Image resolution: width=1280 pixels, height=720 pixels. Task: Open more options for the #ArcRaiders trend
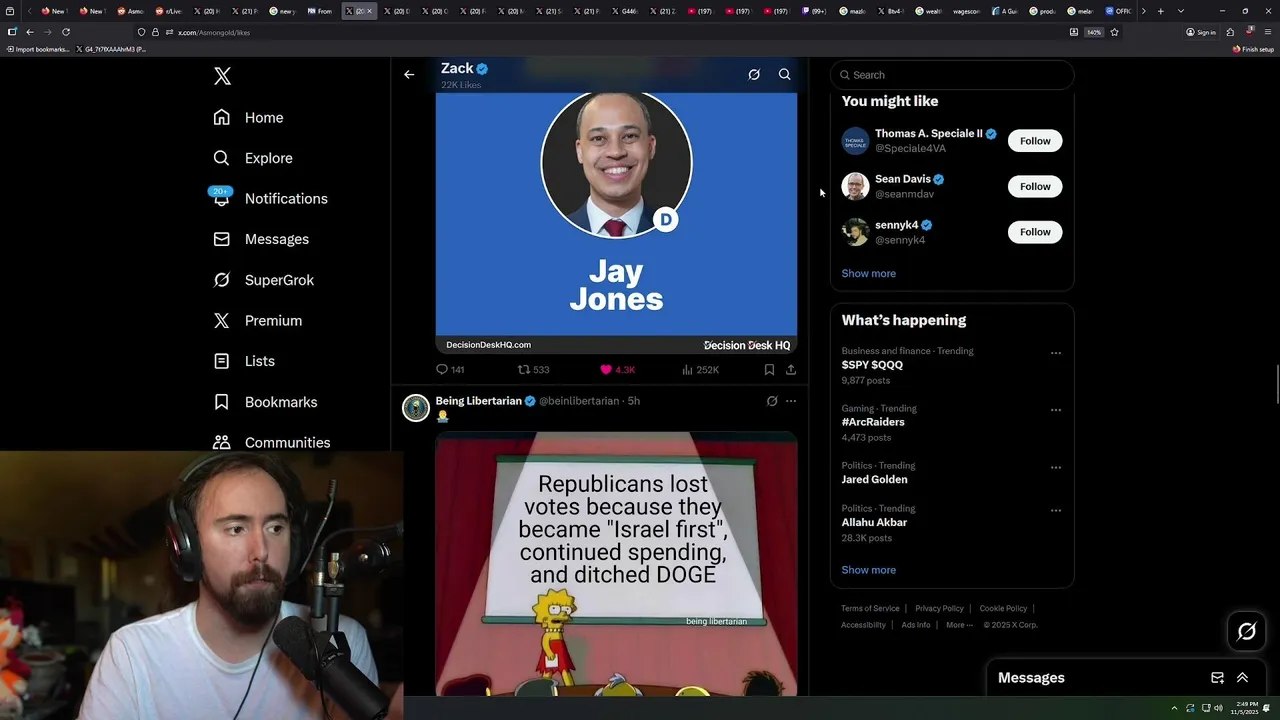[x=1055, y=410]
